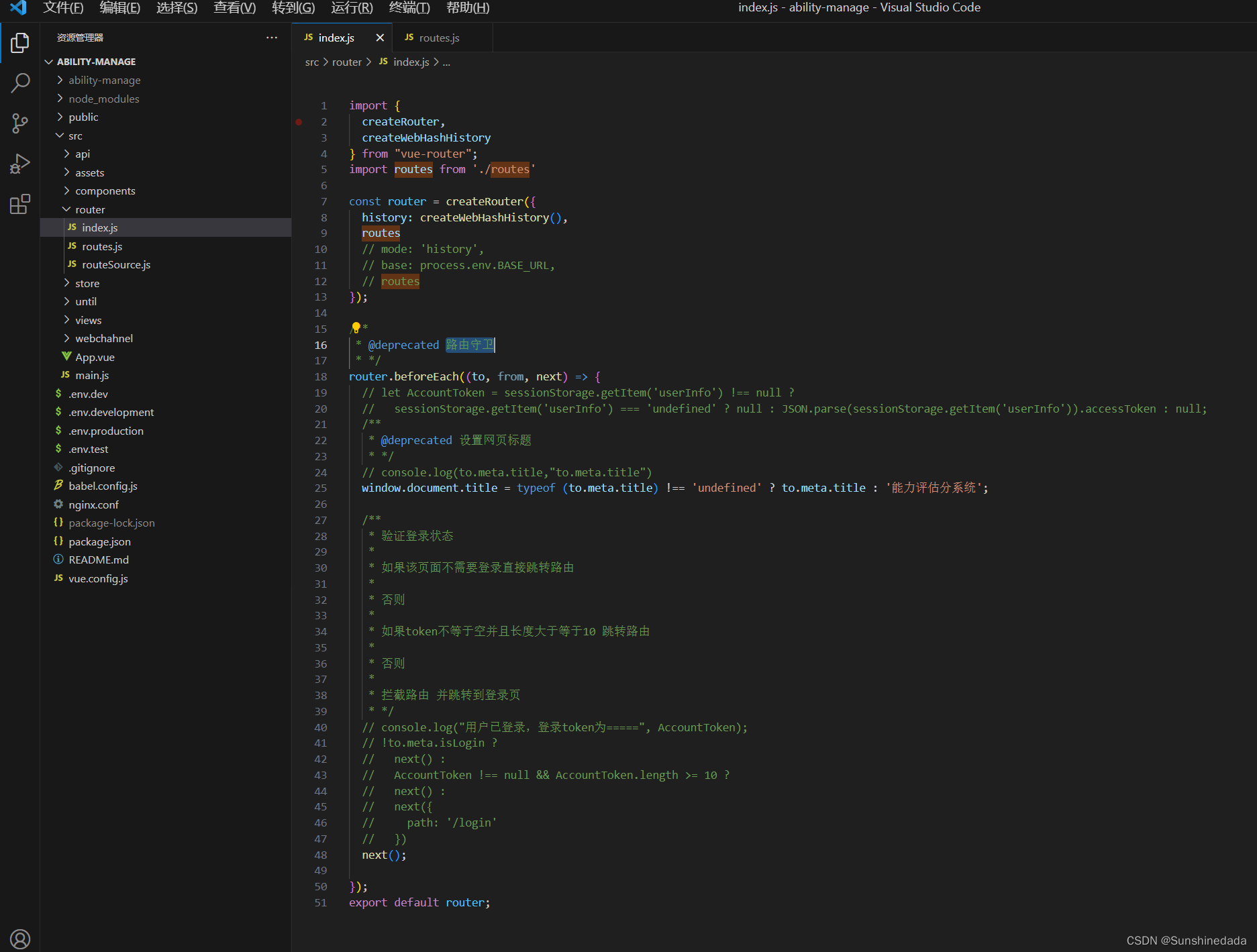Click the router breadcrumb segment
This screenshot has height=952, width=1257.
(347, 62)
